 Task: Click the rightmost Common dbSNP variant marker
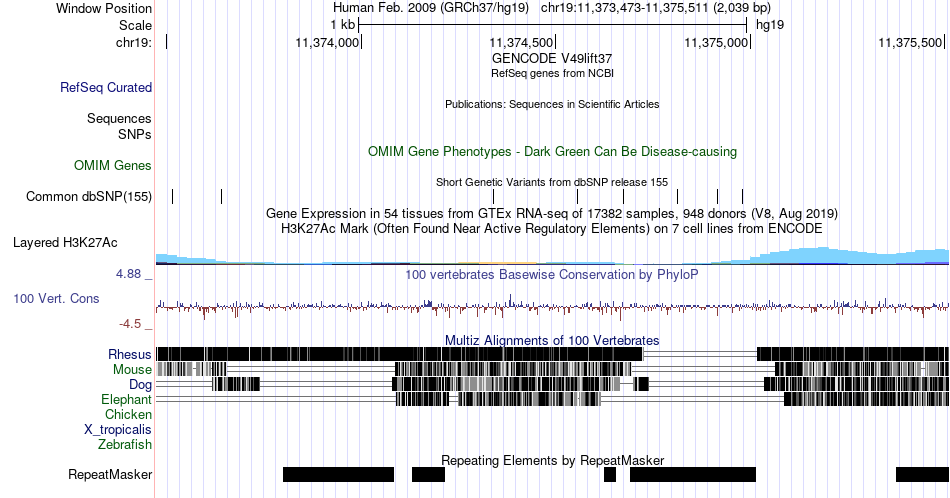pyautogui.click(x=742, y=196)
